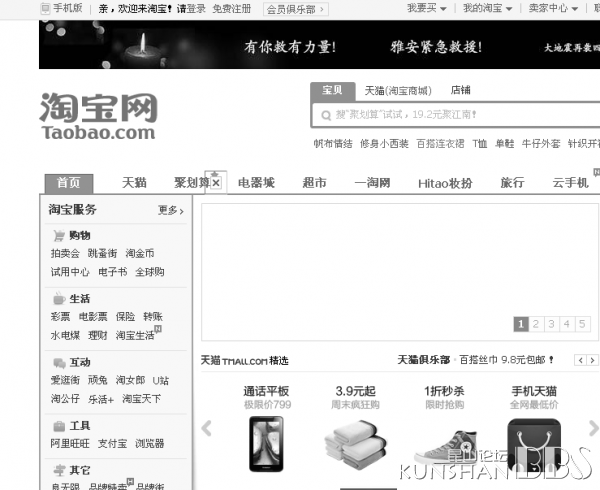This screenshot has height=490, width=600.
Task: Click the Taobao.com logo
Action: click(98, 116)
